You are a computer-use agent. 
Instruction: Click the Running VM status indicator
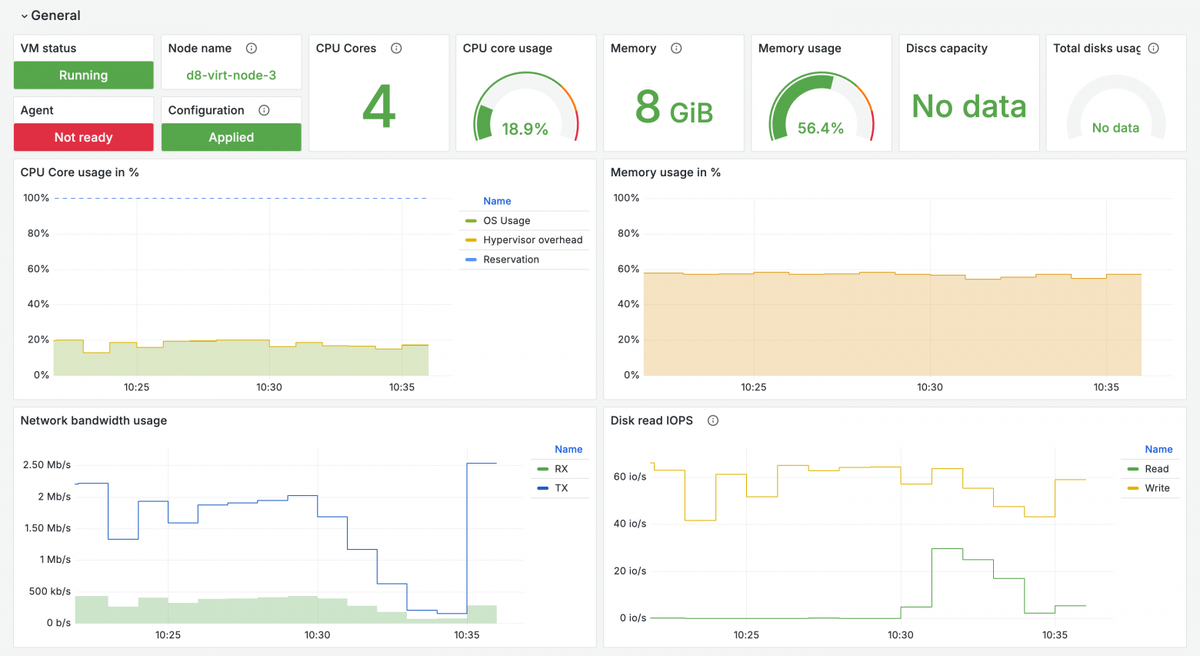pos(84,75)
